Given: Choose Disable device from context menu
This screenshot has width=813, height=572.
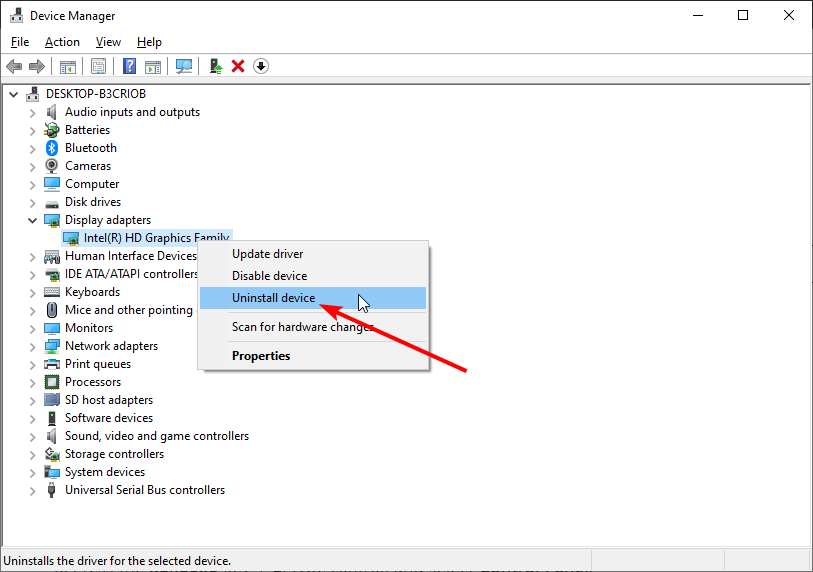Looking at the screenshot, I should point(313,276).
